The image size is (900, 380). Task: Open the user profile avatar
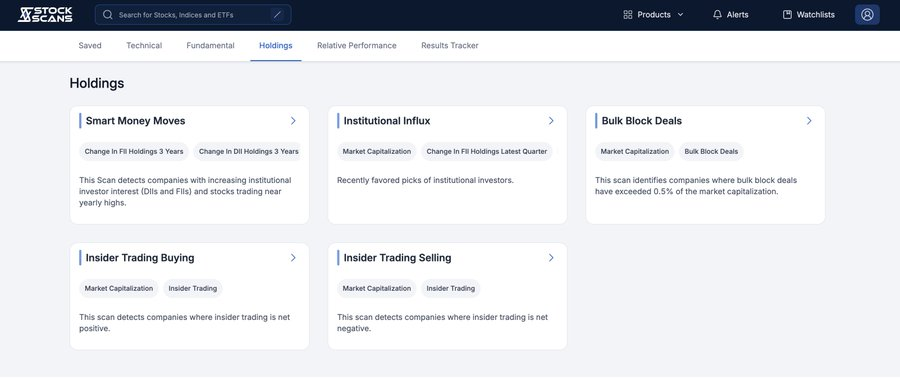coord(867,15)
